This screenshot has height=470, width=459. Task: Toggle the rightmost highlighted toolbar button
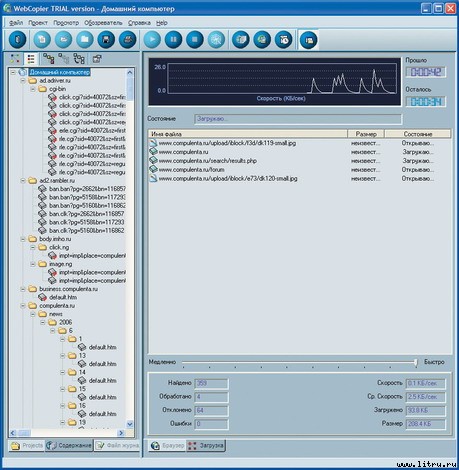point(309,40)
